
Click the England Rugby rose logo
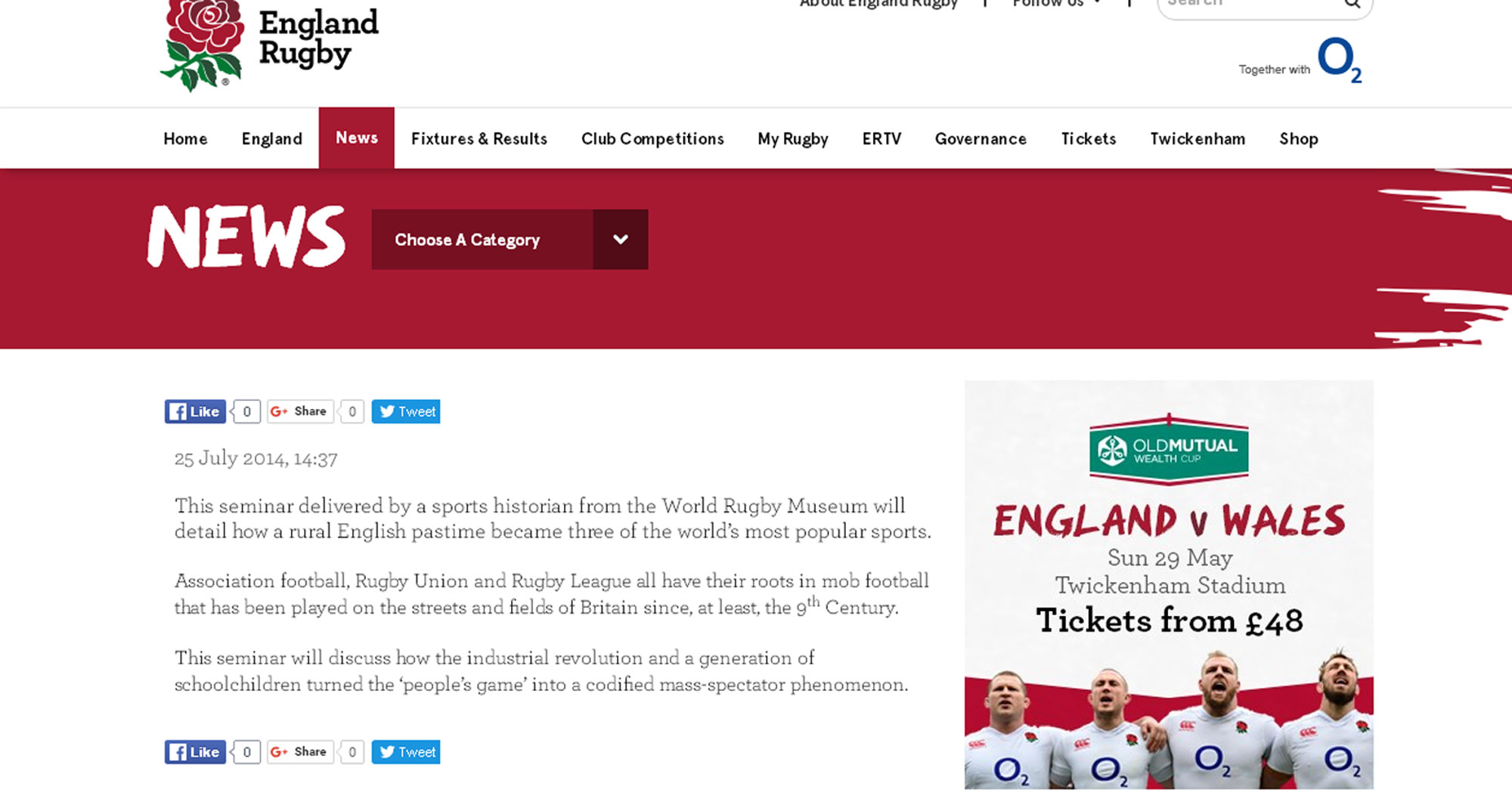203,44
